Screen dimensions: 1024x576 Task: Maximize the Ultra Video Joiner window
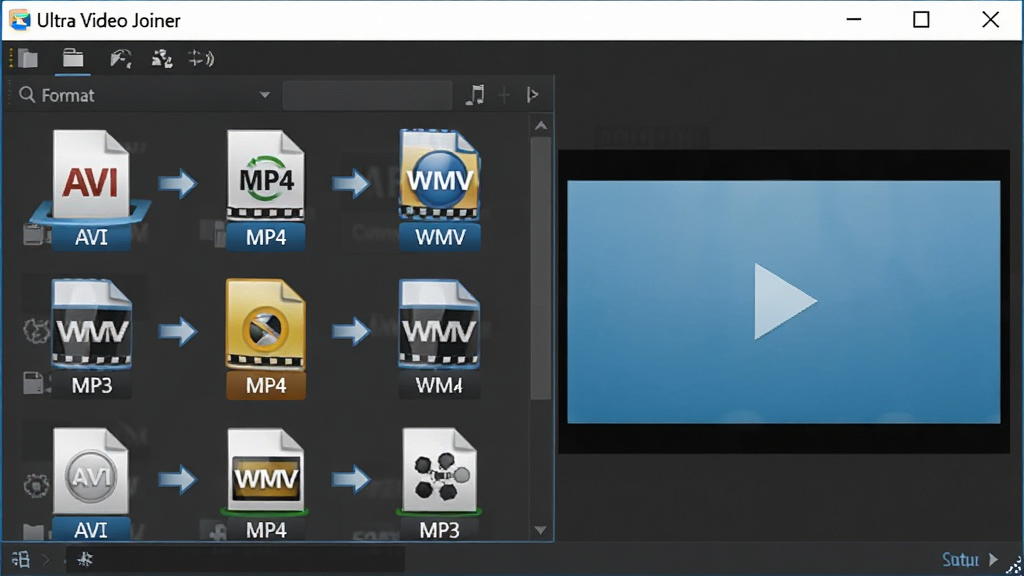(921, 20)
